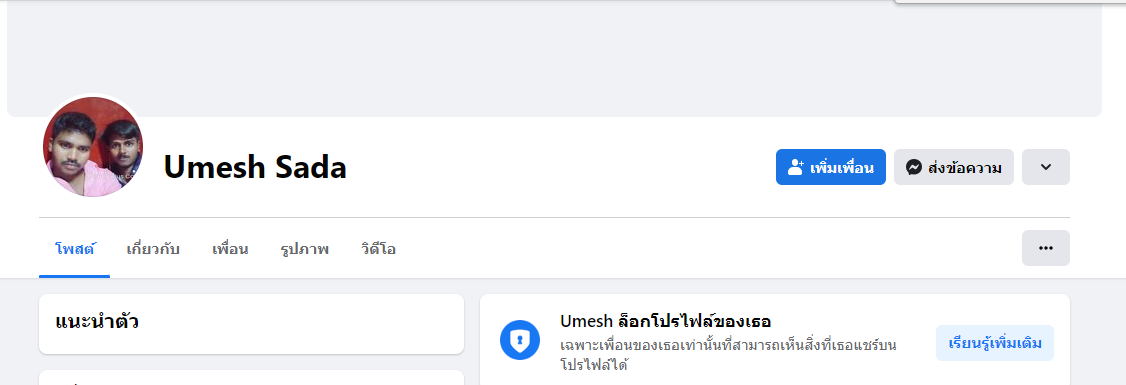The height and width of the screenshot is (385, 1126).
Task: Click the add-friend person-plus icon
Action: click(x=795, y=167)
